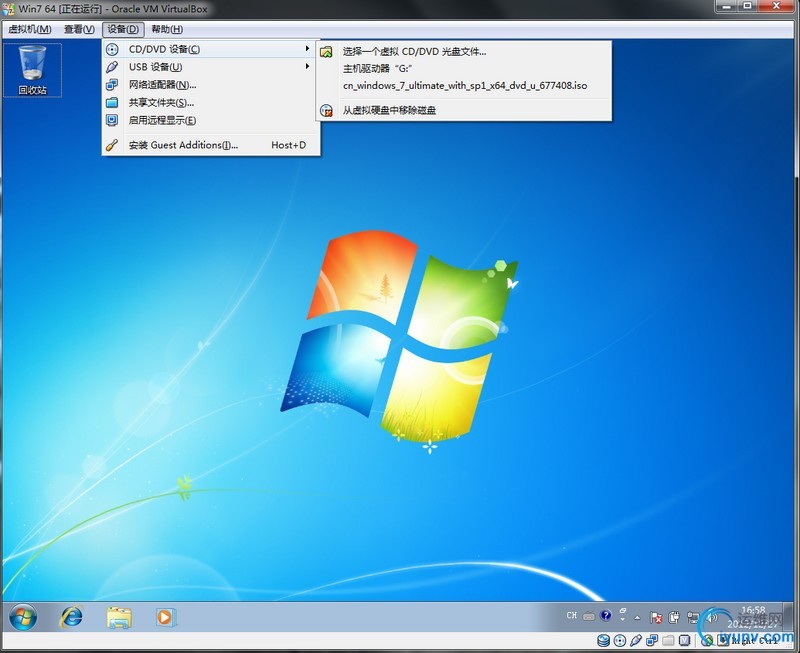Launch Windows Media Player from taskbar
800x653 pixels.
point(165,617)
